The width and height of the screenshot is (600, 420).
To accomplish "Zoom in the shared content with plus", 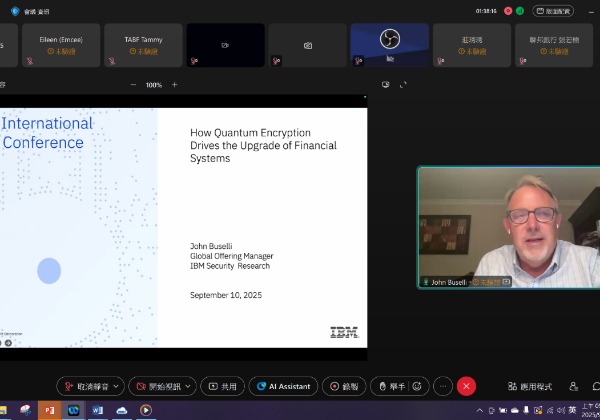I will pyautogui.click(x=174, y=85).
